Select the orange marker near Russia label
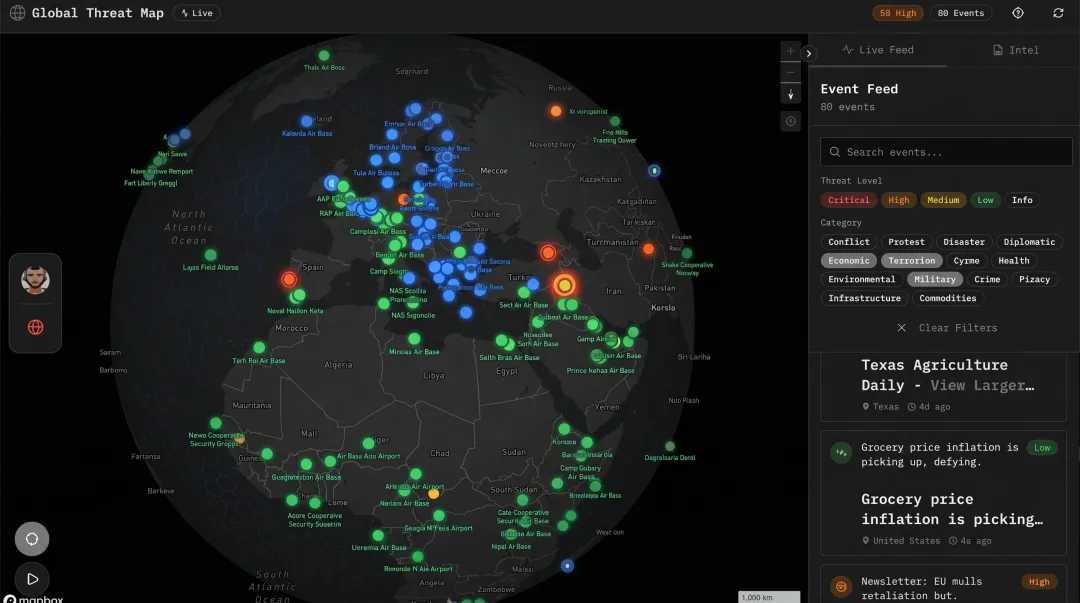This screenshot has width=1080, height=603. (556, 111)
